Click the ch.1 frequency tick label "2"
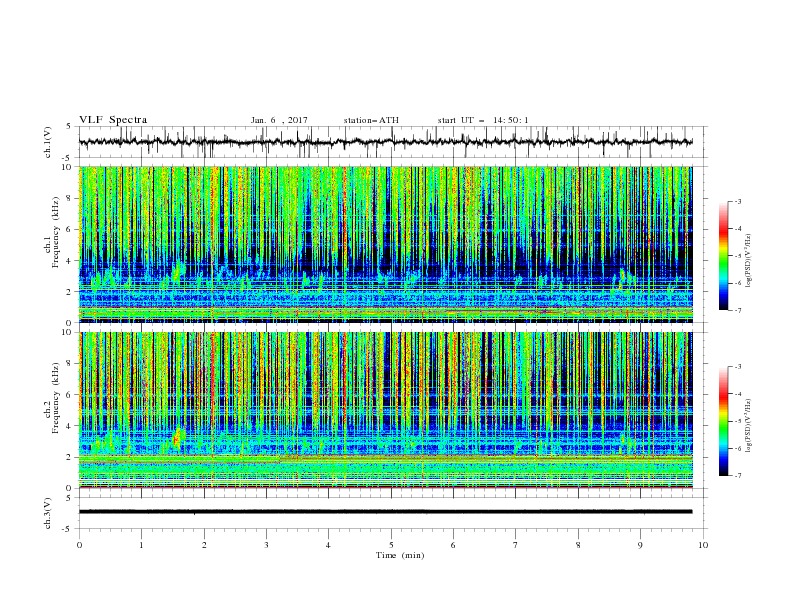The height and width of the screenshot is (612, 792). coord(70,292)
